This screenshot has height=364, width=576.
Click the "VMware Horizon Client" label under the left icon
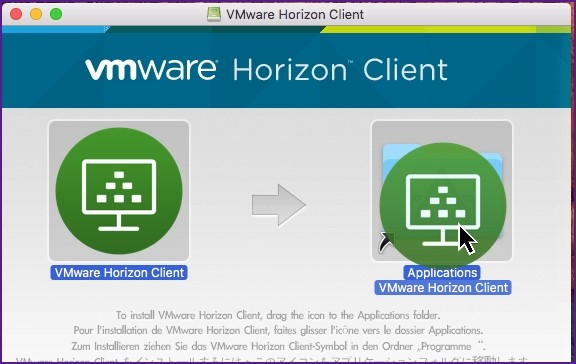(119, 273)
